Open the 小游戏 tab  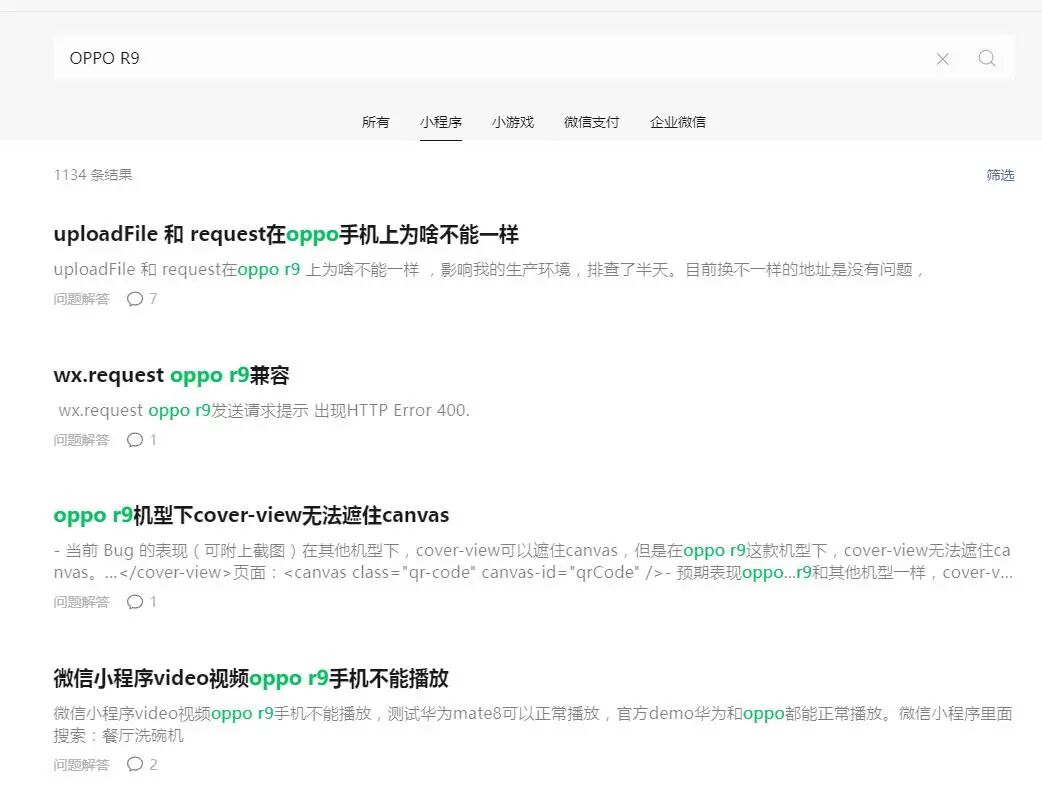point(513,122)
